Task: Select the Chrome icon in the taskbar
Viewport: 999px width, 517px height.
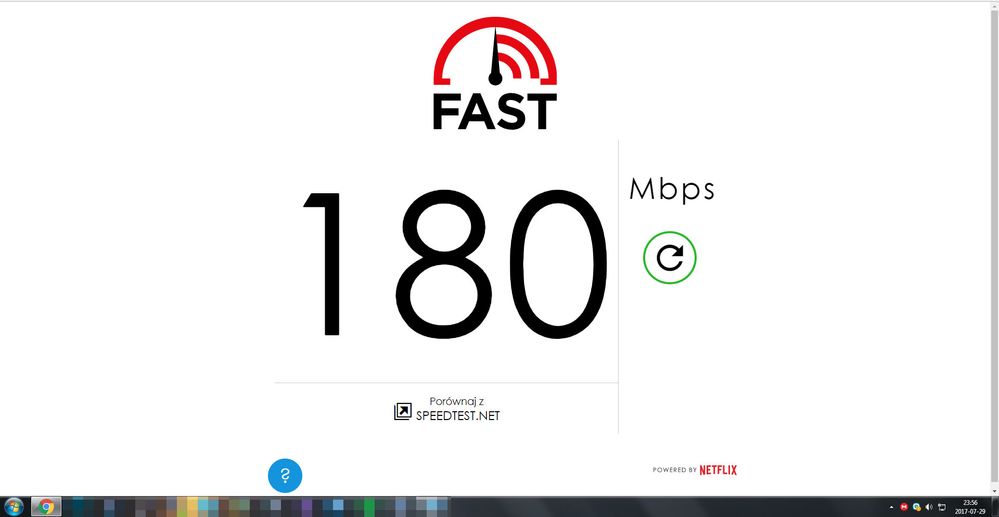Action: pos(47,507)
